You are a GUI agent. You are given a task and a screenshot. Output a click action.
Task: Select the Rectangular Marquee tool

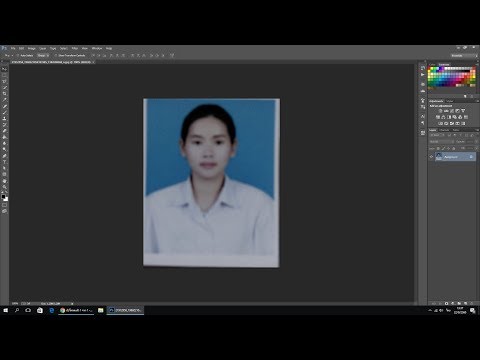coord(4,75)
